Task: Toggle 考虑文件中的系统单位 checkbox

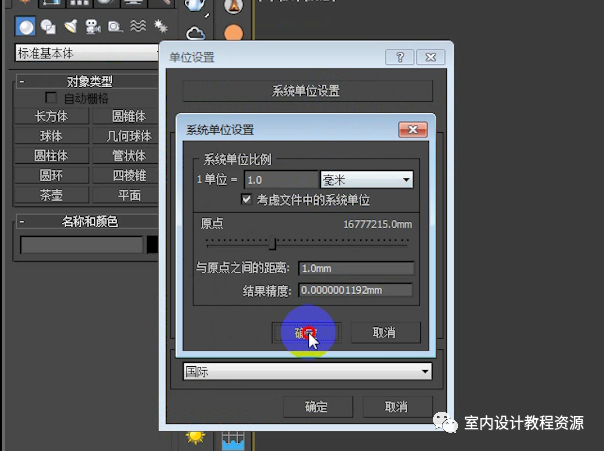Action: 246,199
